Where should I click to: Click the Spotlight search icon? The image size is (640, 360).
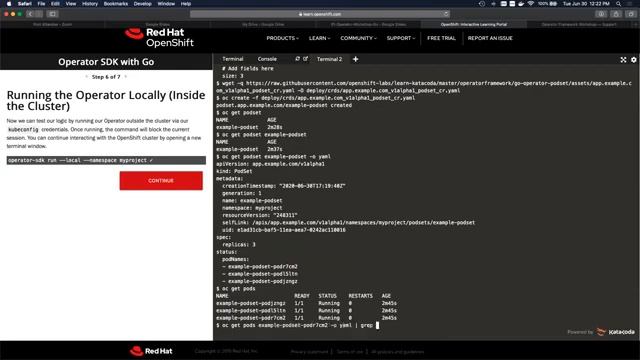coord(619,4)
